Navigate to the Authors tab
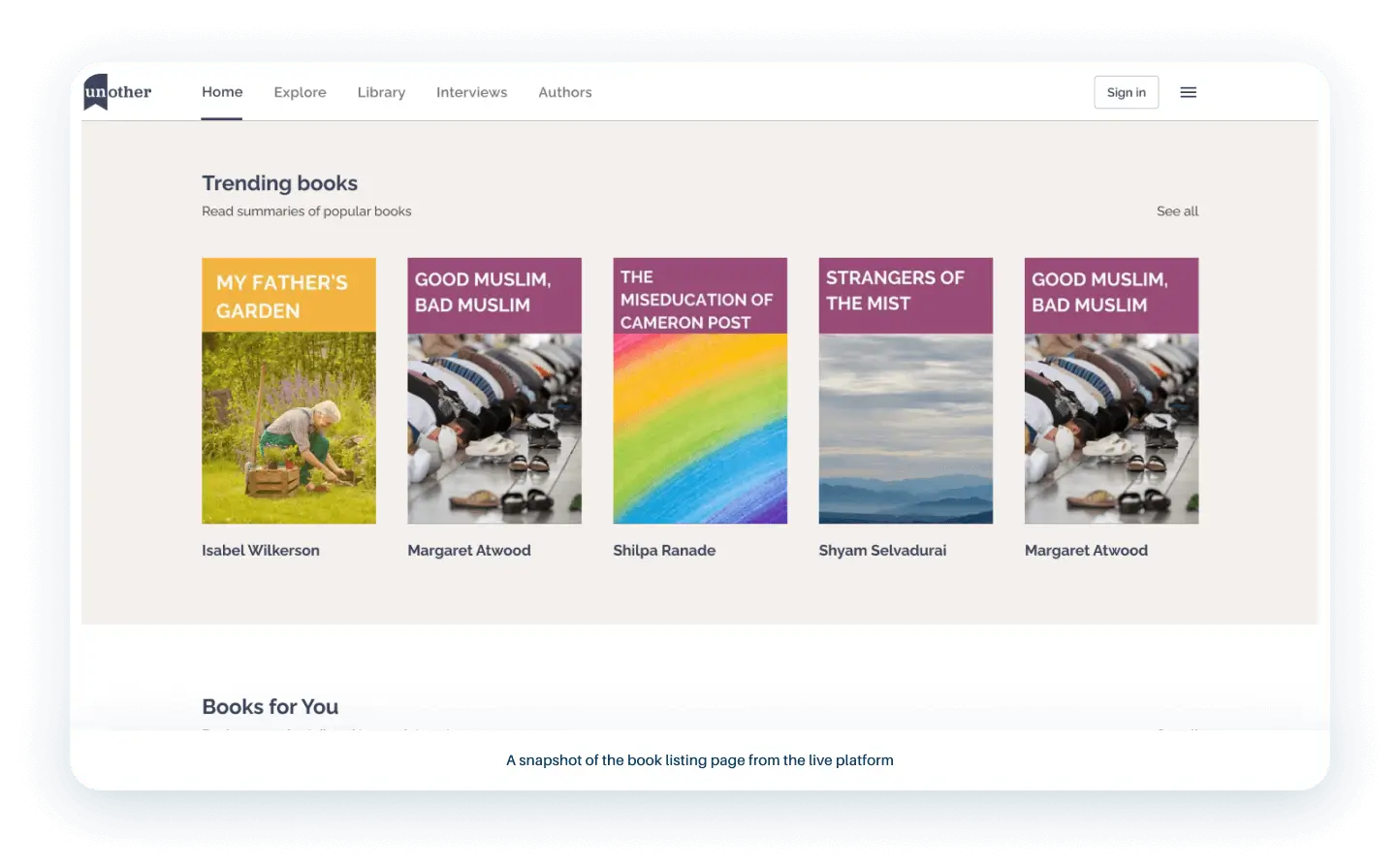The width and height of the screenshot is (1400, 868). point(564,92)
